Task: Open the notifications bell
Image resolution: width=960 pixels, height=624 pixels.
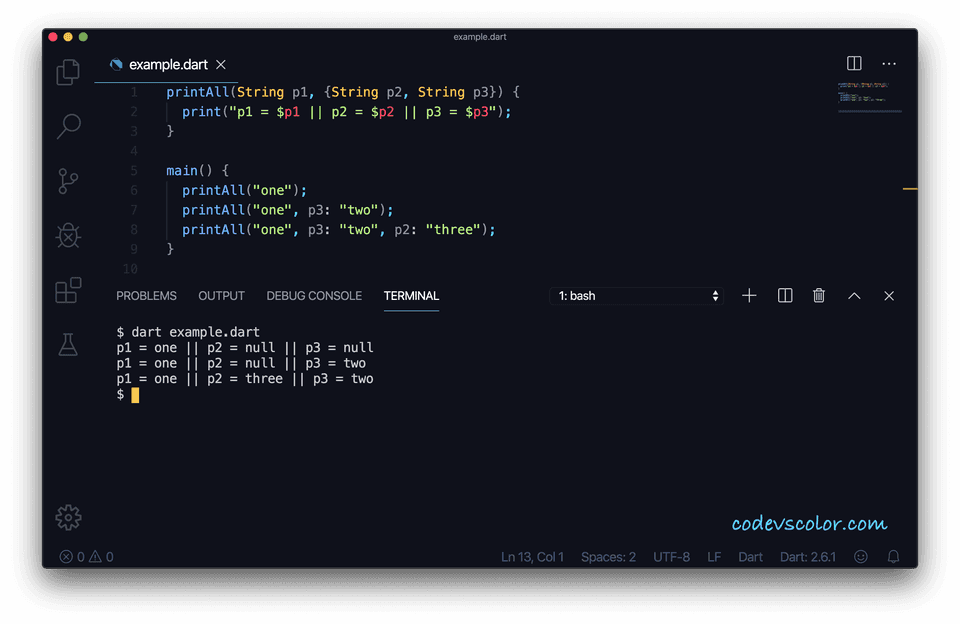Action: pyautogui.click(x=893, y=557)
